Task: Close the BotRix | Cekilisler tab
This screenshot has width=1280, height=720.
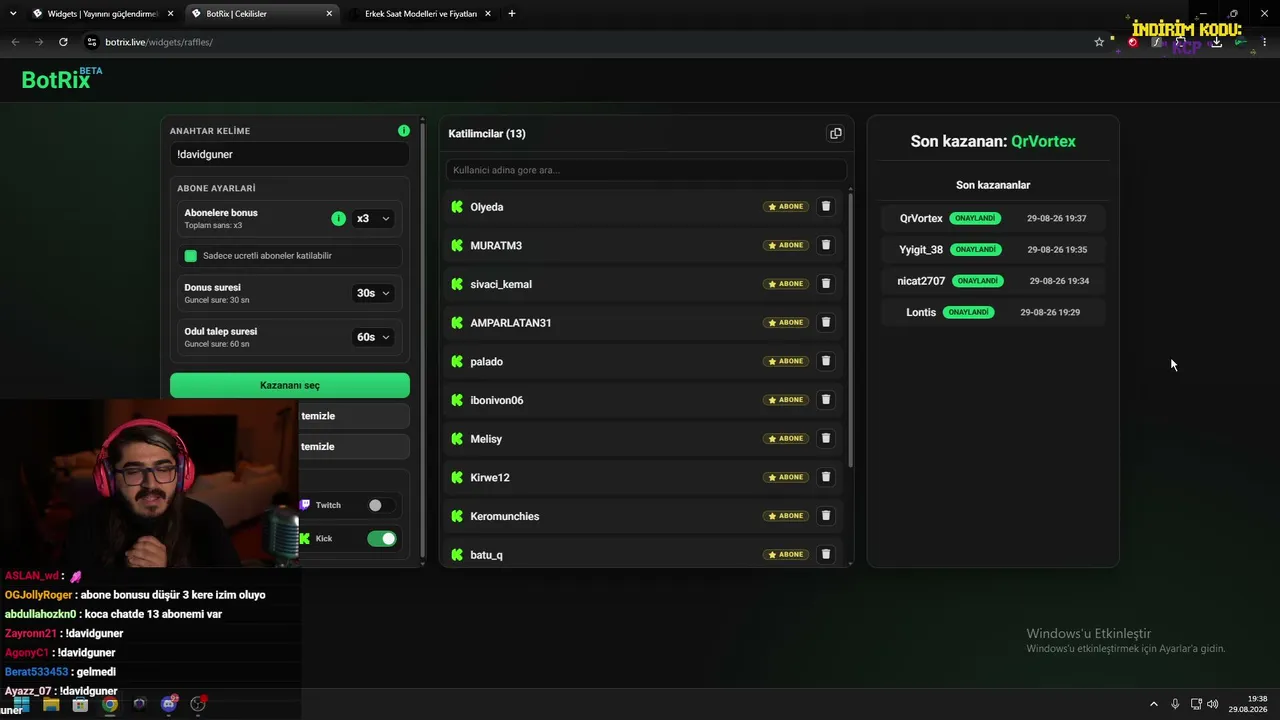Action: [329, 14]
